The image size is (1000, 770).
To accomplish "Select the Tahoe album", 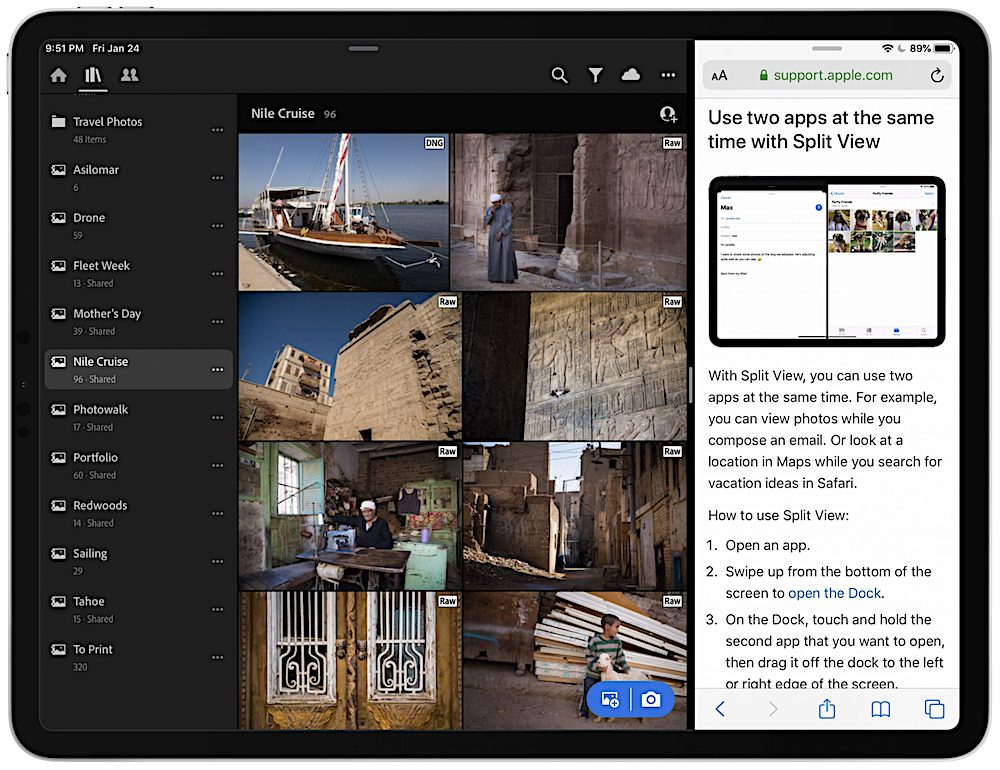I will point(138,609).
